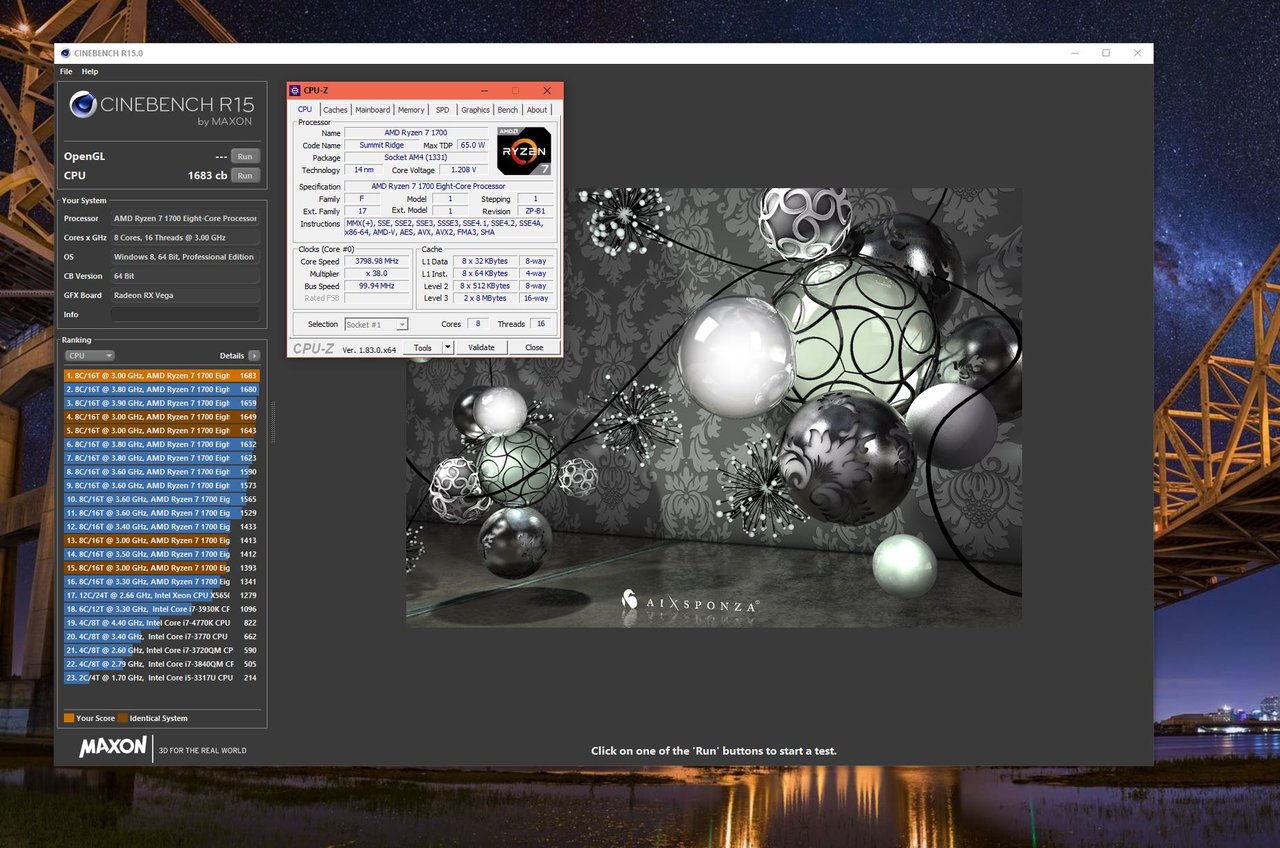The image size is (1280, 848).
Task: Select ranking row 12 at 3.40 GHz
Action: click(162, 526)
